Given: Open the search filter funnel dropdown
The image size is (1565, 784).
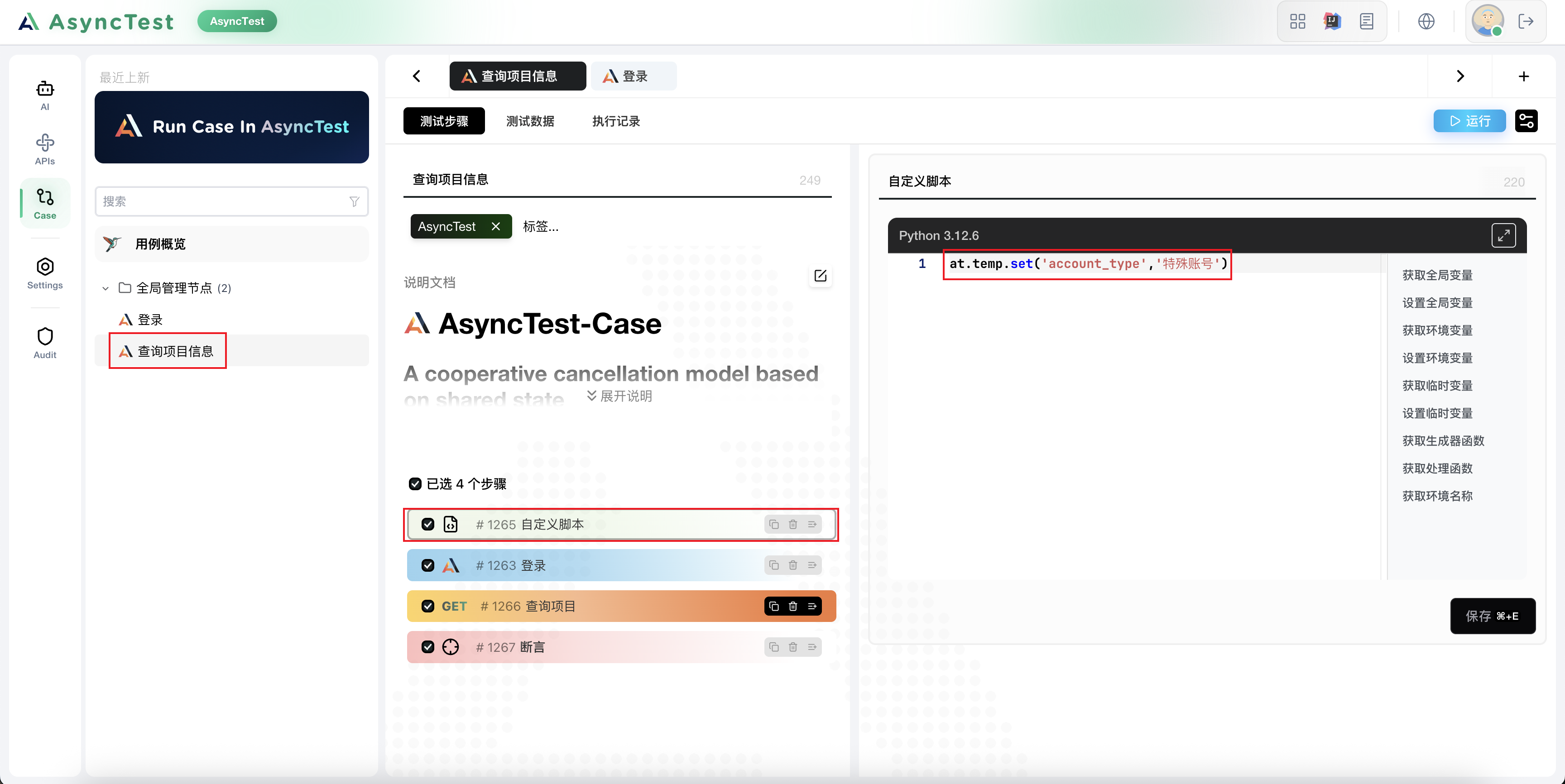Looking at the screenshot, I should click(x=354, y=201).
